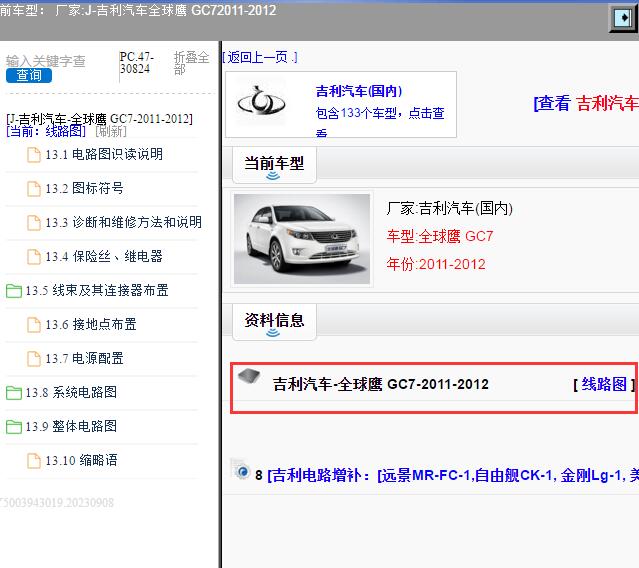Click the 厂家:吉利汽车(国内) text
The width and height of the screenshot is (639, 568).
pos(450,208)
